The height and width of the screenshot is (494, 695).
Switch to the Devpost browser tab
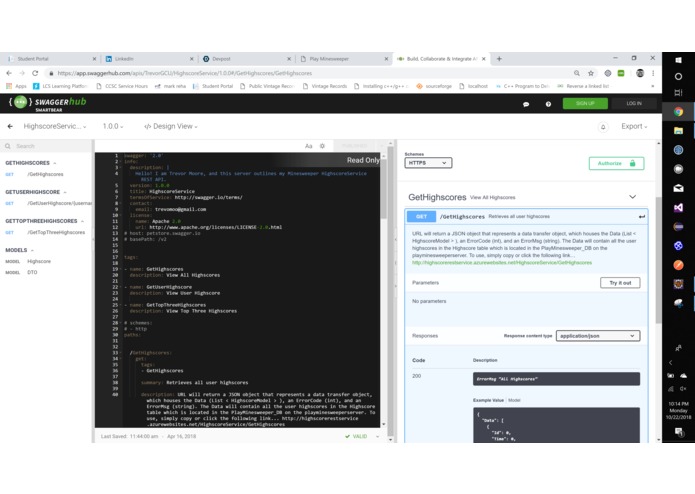[x=246, y=58]
